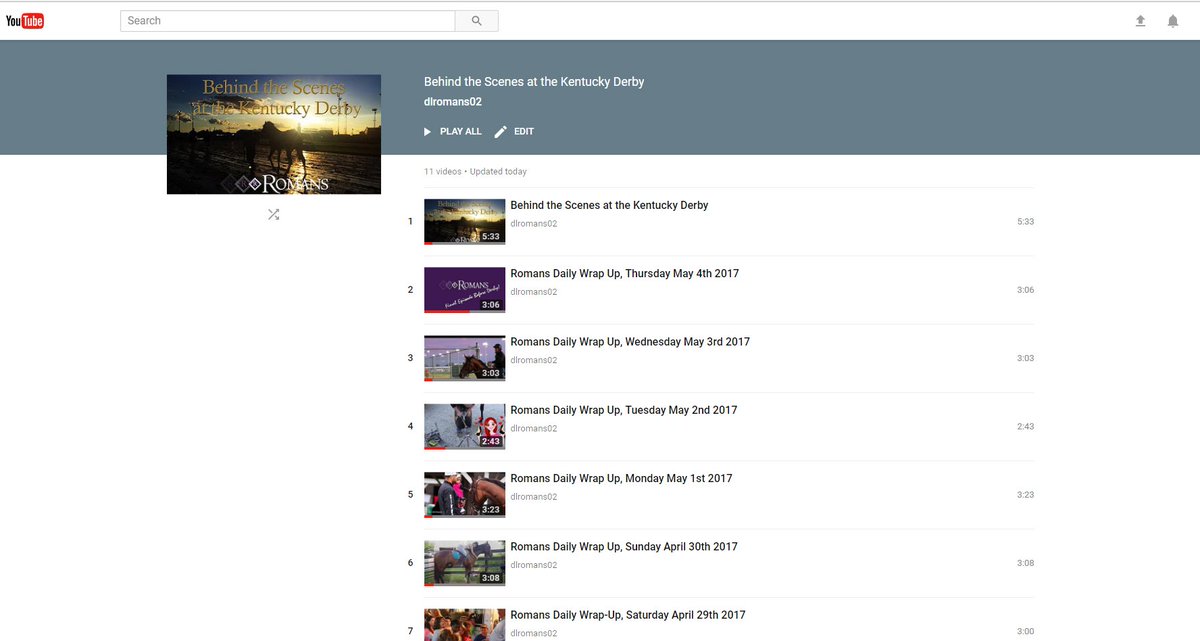Image resolution: width=1200 pixels, height=641 pixels.
Task: Open thumbnail of Monday May 1st video
Action: point(464,494)
